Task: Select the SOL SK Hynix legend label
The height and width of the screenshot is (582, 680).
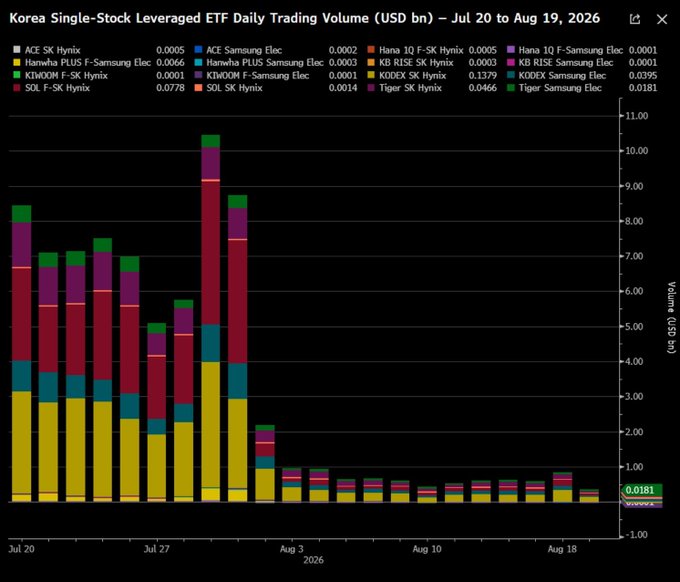Action: point(235,88)
